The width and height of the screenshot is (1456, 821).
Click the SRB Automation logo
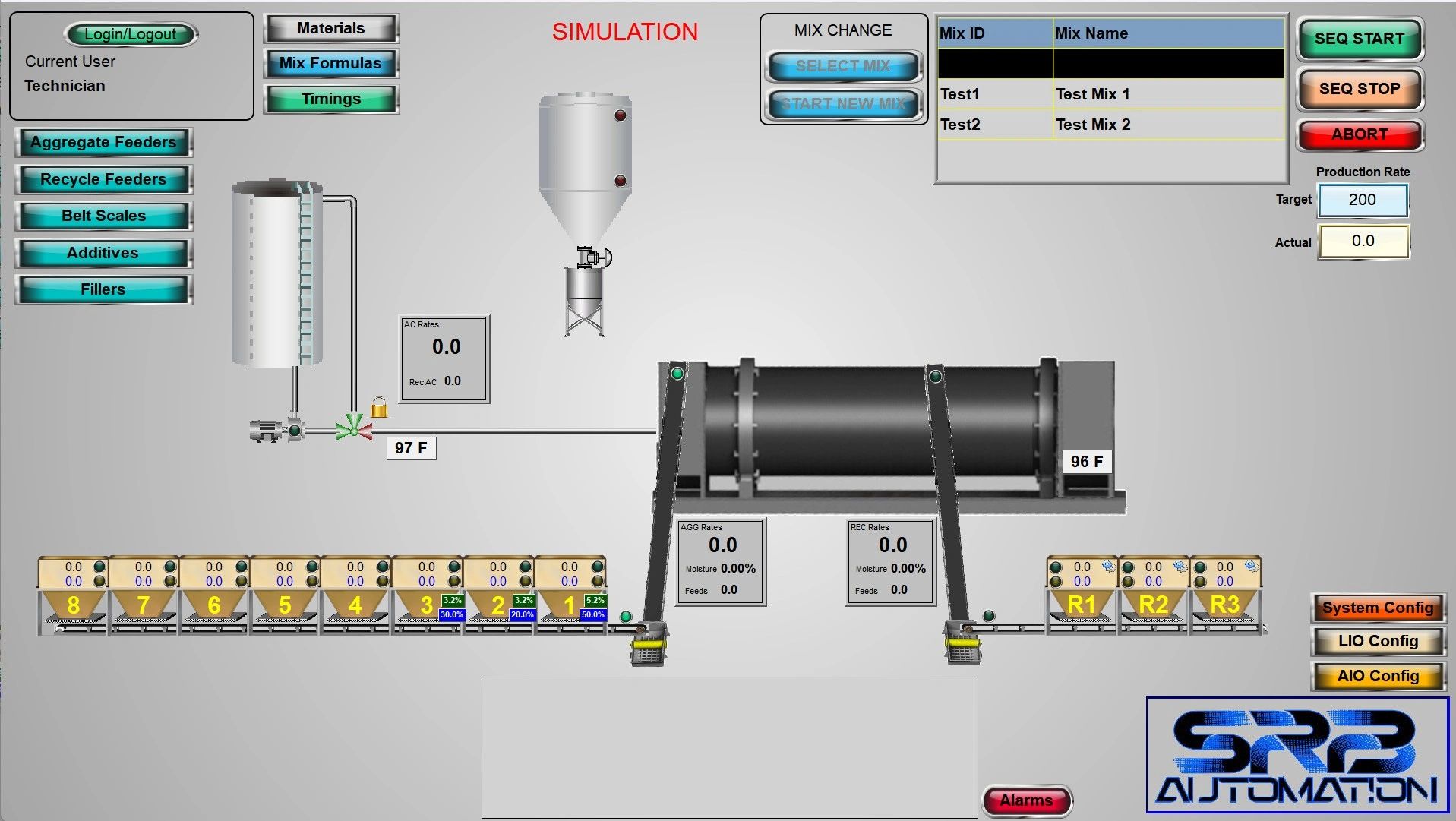tap(1297, 755)
